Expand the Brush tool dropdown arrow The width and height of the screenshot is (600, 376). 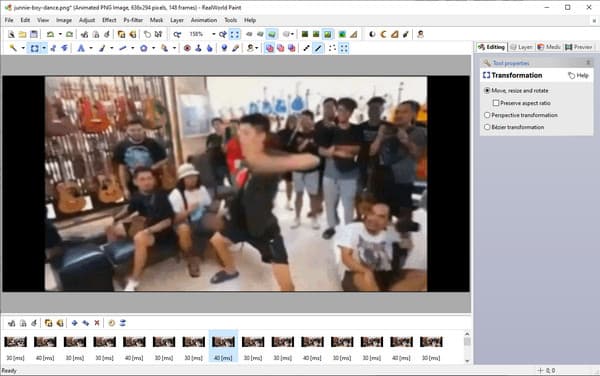tap(112, 48)
